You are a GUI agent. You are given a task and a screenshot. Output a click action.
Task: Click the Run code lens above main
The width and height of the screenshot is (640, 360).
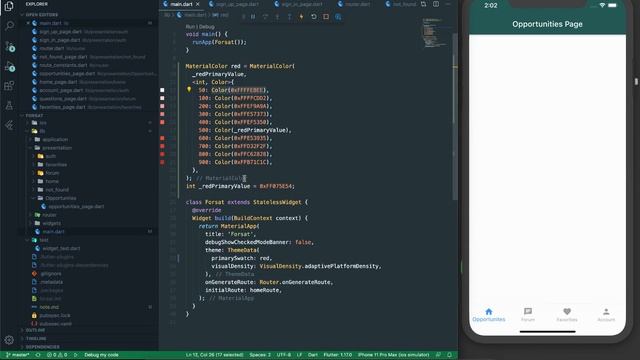(190, 27)
